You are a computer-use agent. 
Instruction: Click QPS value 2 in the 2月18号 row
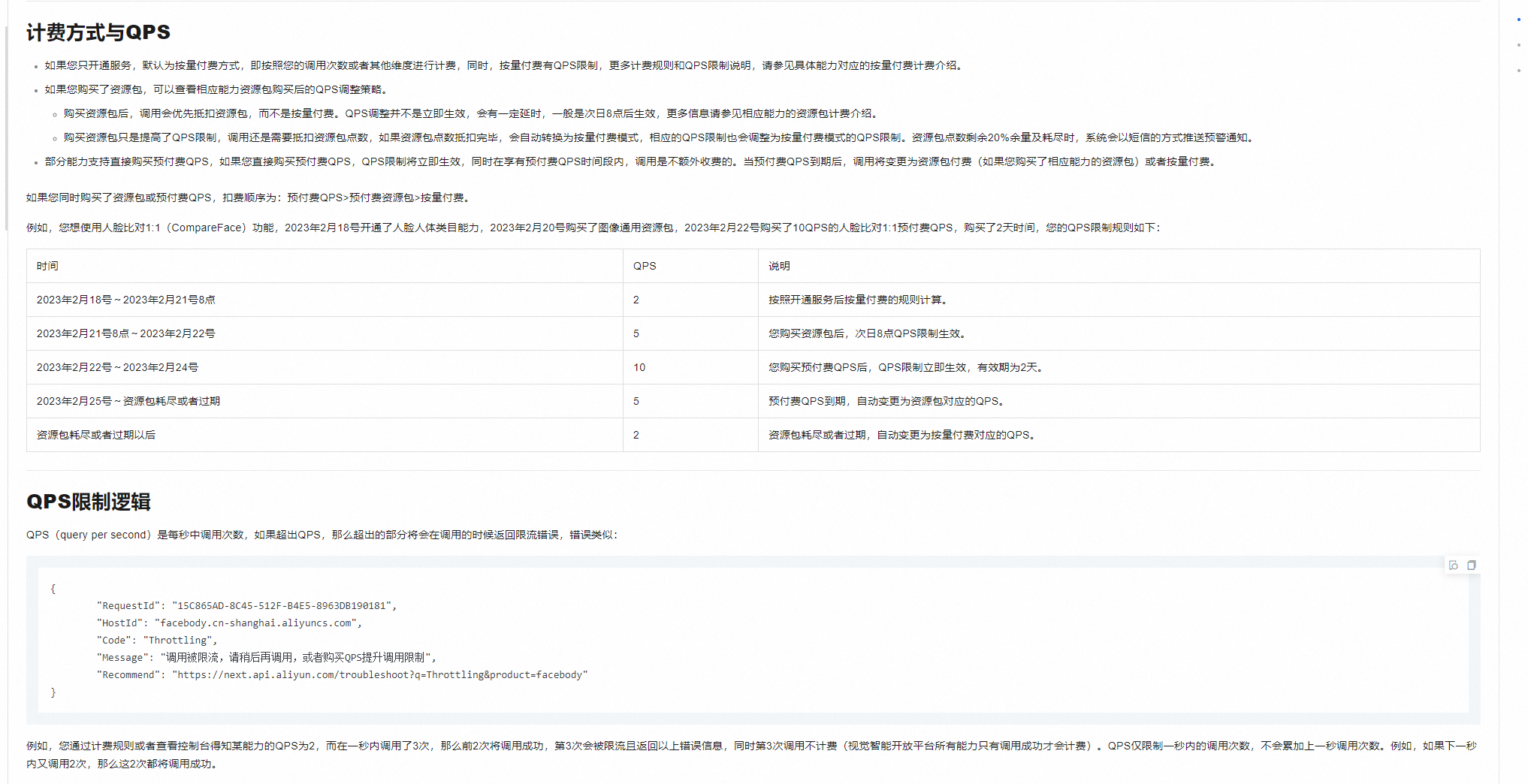click(x=636, y=300)
